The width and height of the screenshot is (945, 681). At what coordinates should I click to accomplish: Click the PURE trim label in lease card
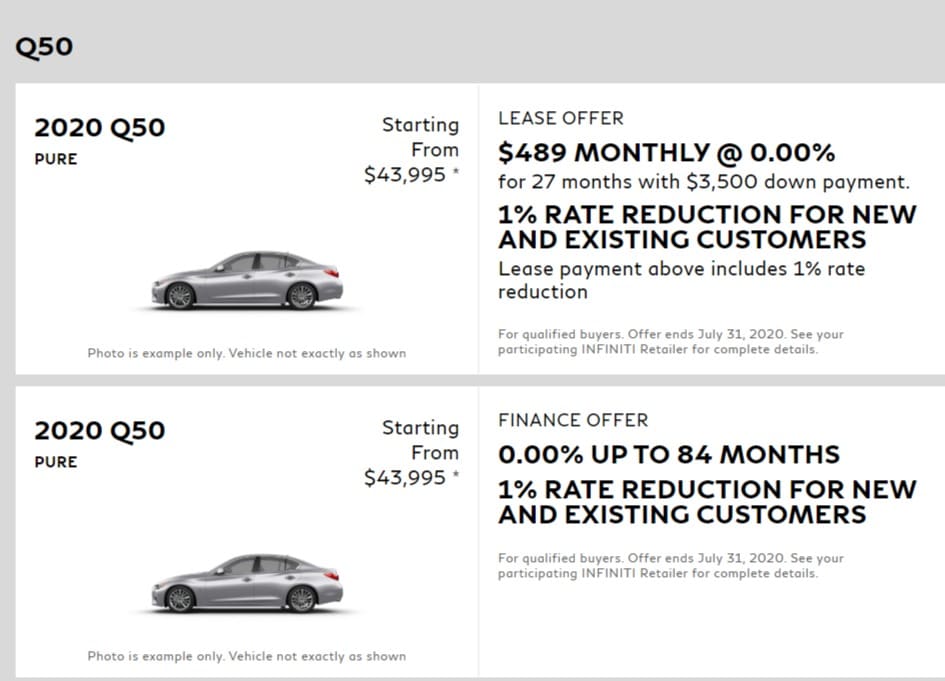pos(56,159)
